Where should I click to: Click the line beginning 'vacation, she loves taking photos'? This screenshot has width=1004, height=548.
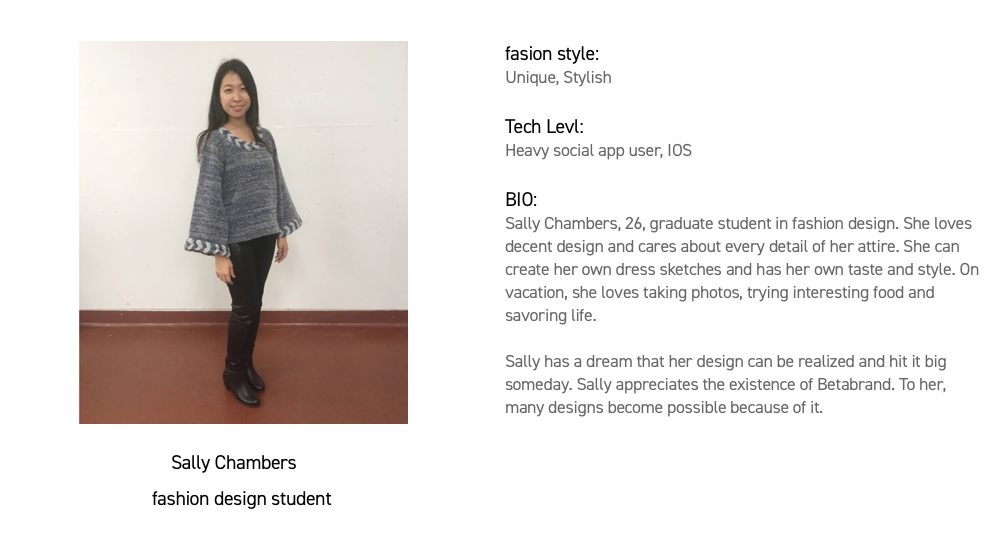(x=720, y=293)
